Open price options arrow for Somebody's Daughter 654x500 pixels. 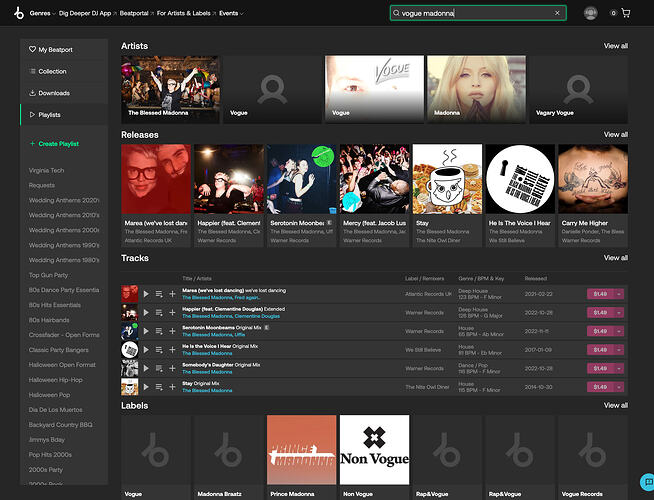click(x=619, y=368)
